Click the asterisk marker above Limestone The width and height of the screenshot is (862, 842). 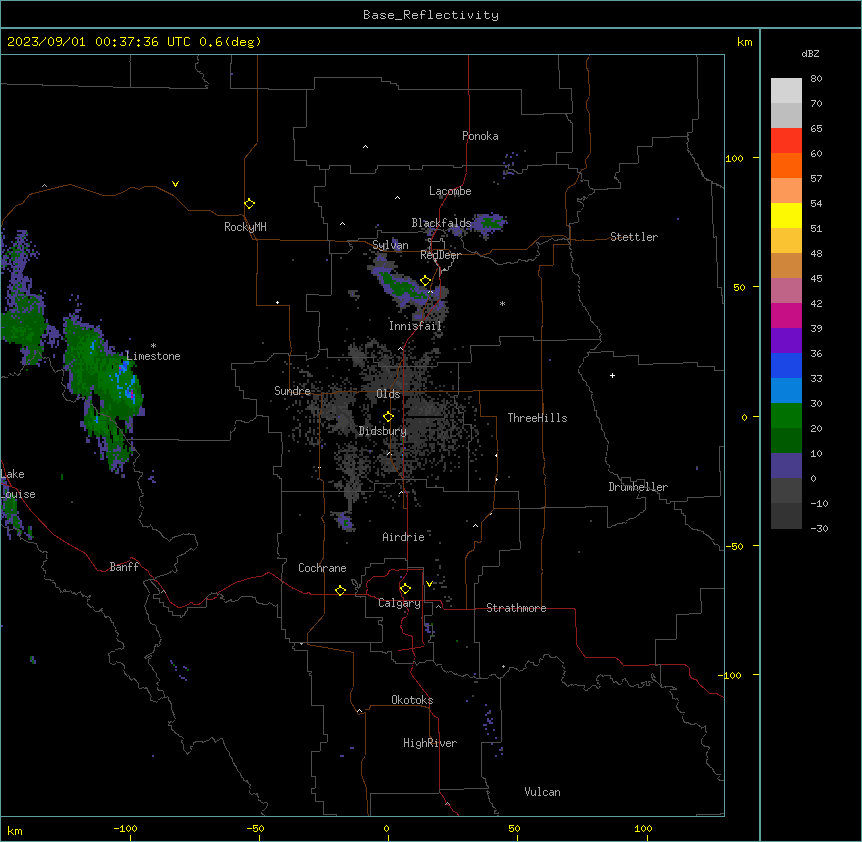(153, 346)
